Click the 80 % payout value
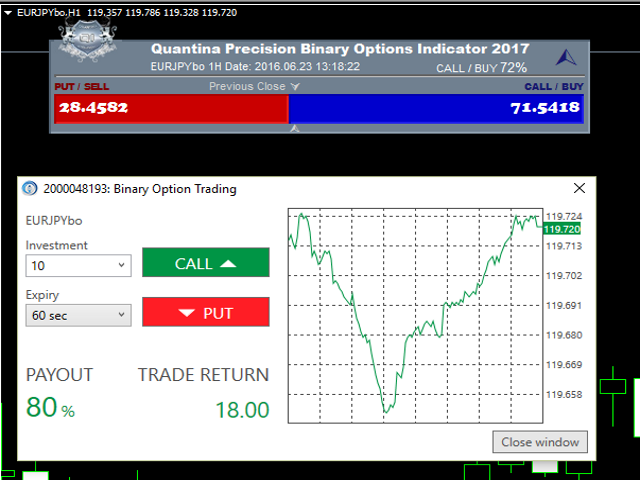This screenshot has height=480, width=640. (50, 408)
